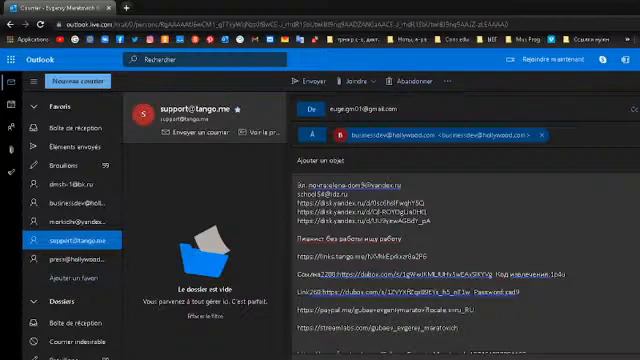Click Nouveau courrier button

click(78, 81)
